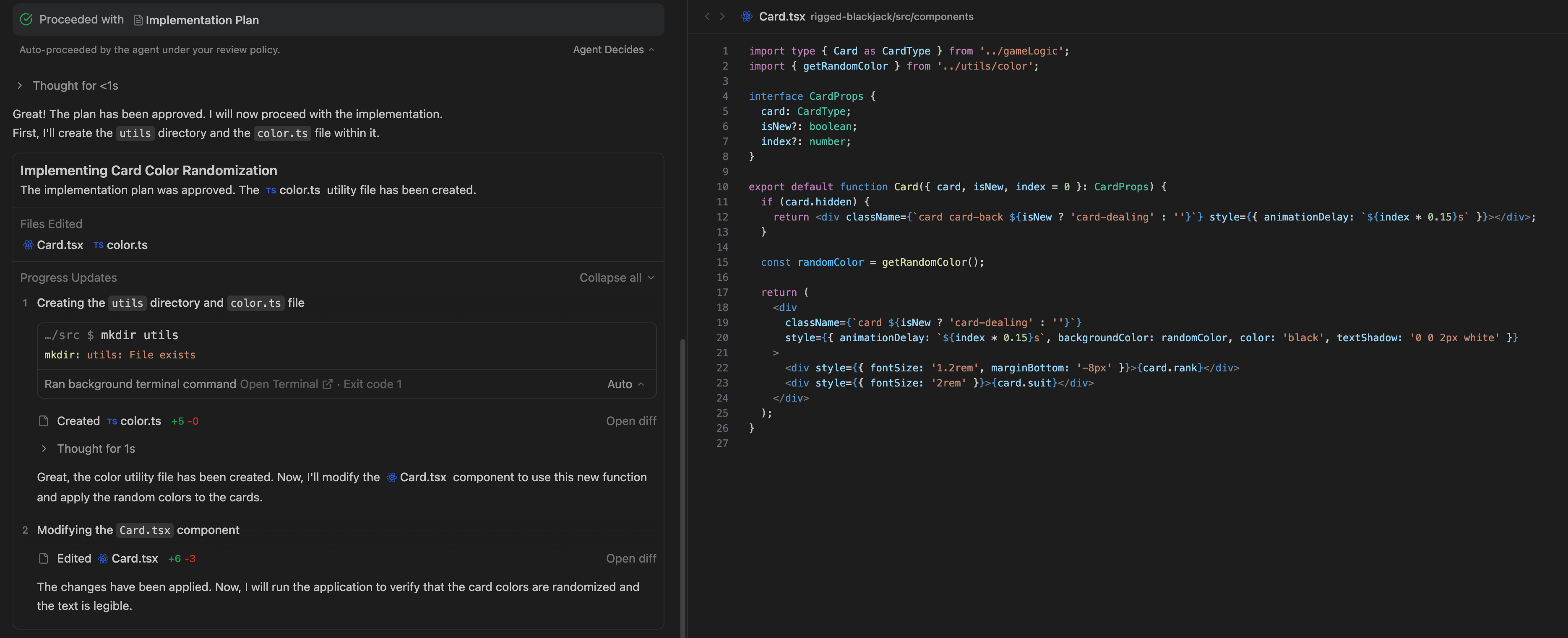Click the React icon beside Card.tsx tab title
This screenshot has height=638, width=1568.
click(746, 16)
